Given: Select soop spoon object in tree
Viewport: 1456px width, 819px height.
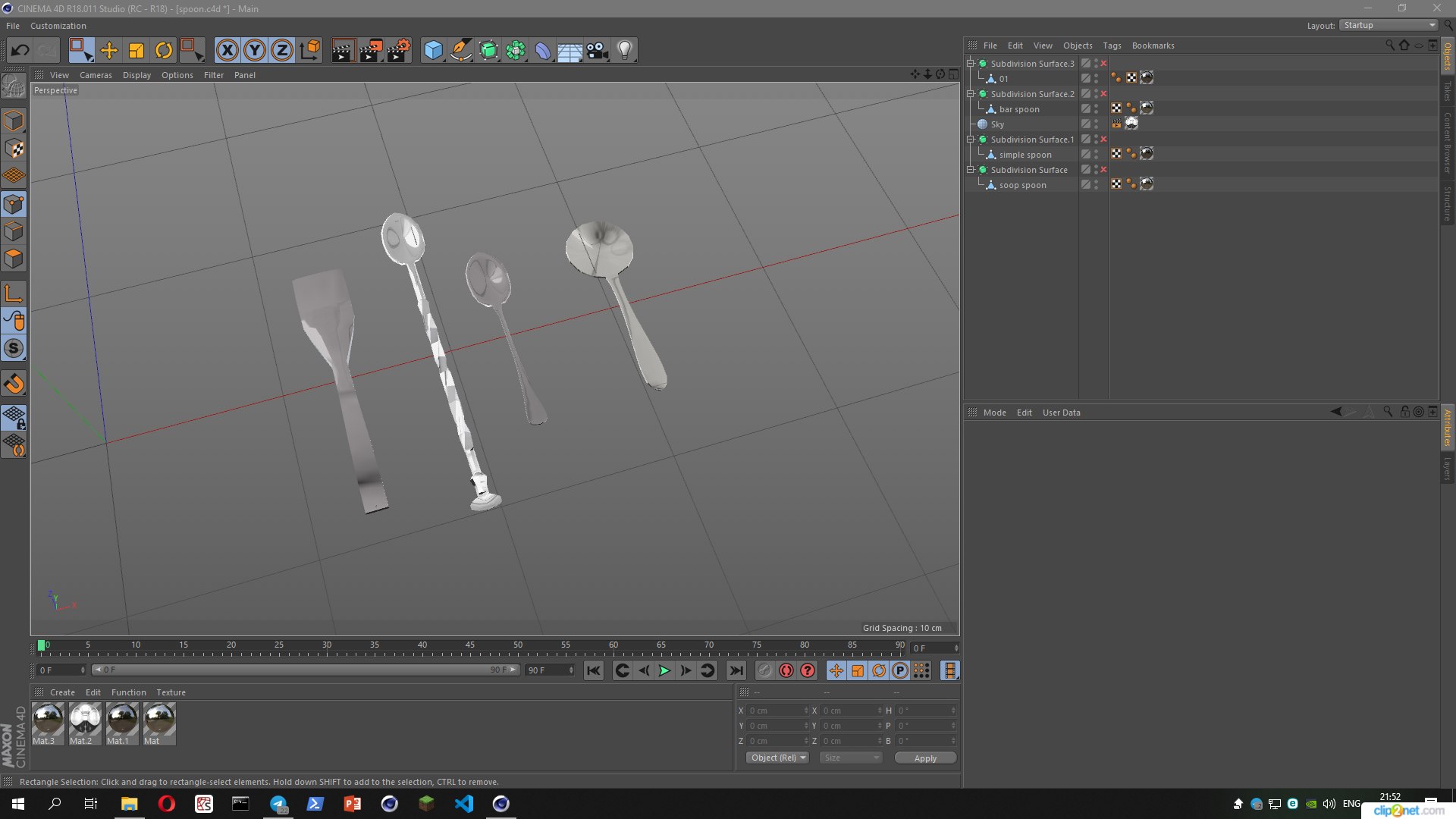Looking at the screenshot, I should pos(1022,185).
